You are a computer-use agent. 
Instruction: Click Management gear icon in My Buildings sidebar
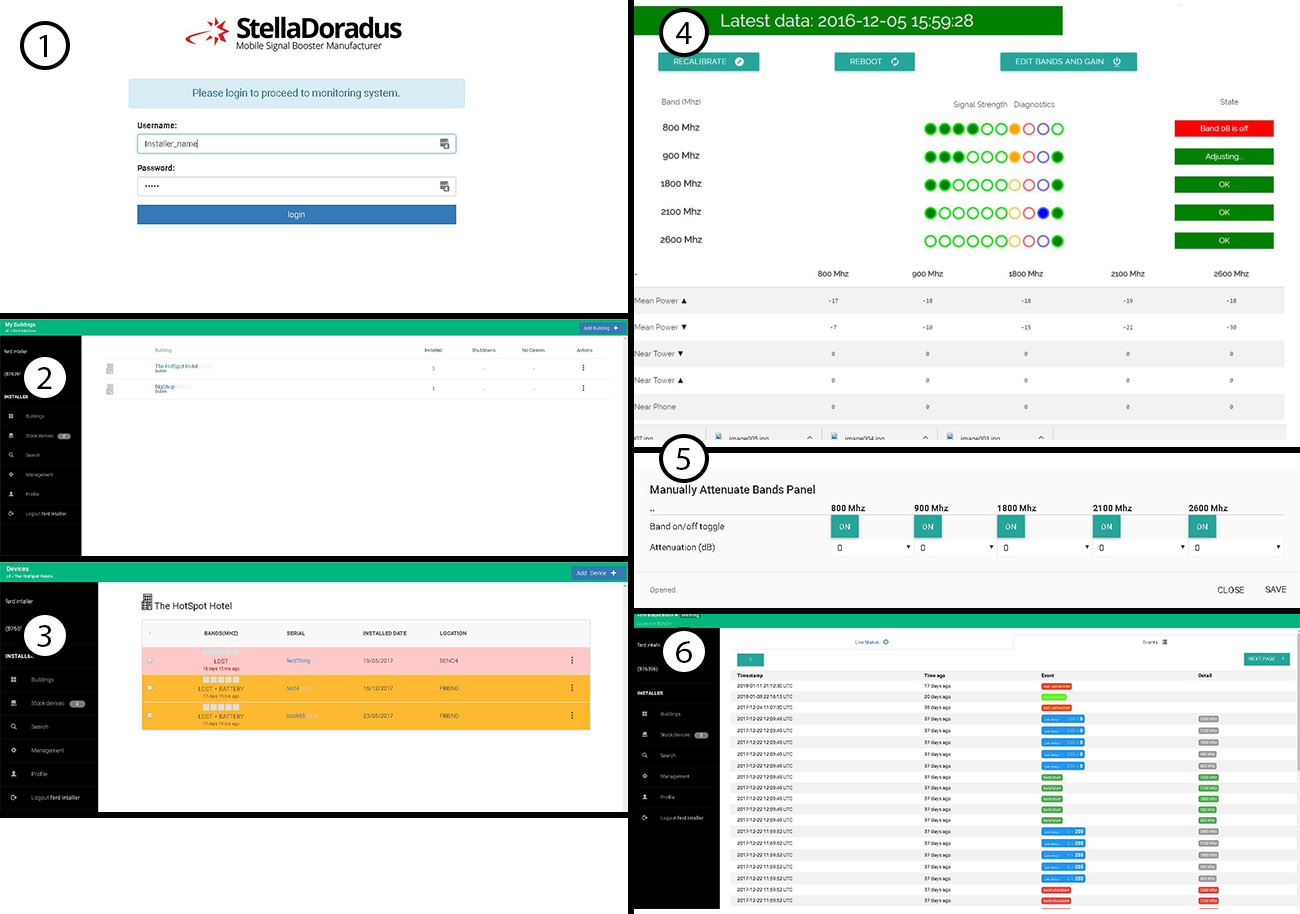click(11, 474)
